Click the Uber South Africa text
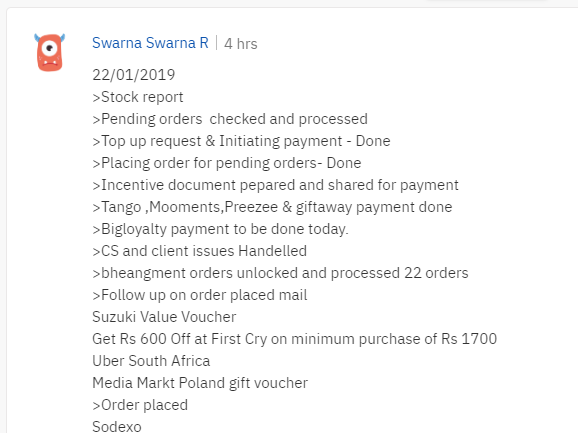 [151, 361]
